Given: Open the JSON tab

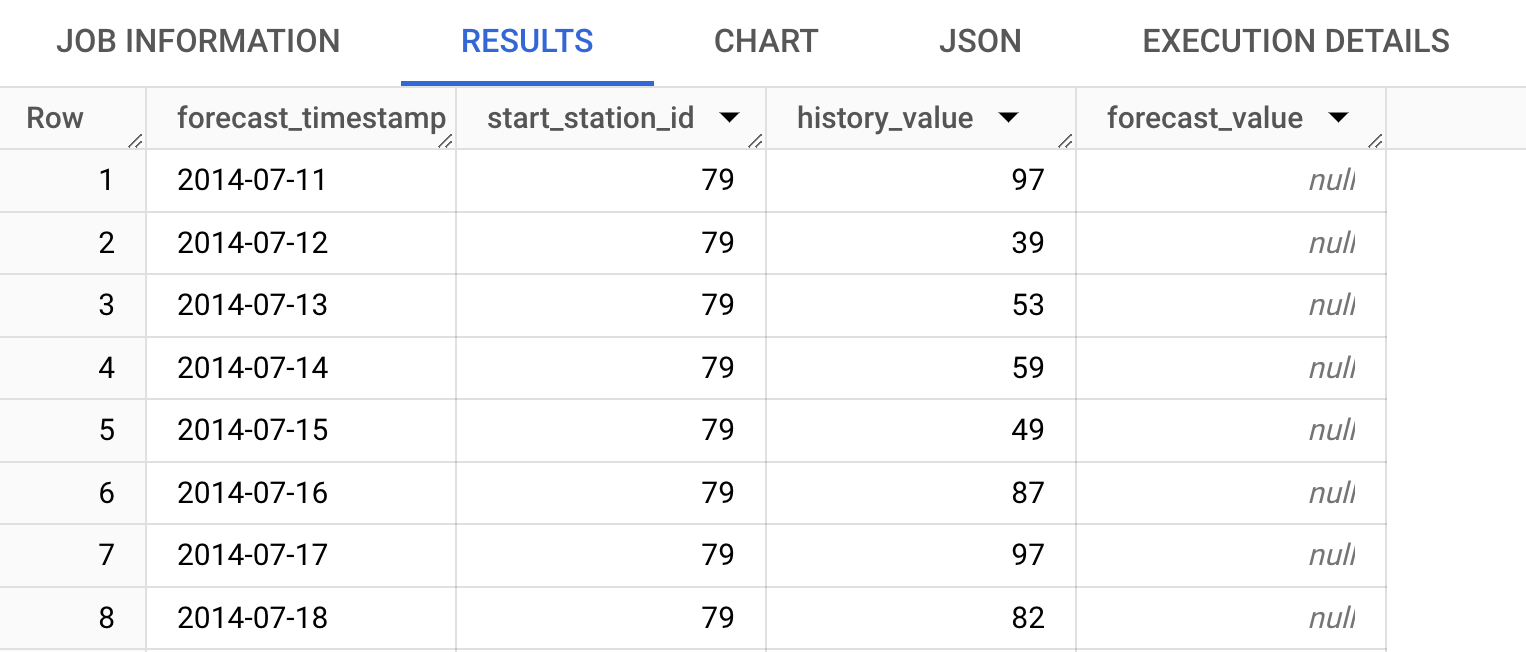Looking at the screenshot, I should click(980, 42).
